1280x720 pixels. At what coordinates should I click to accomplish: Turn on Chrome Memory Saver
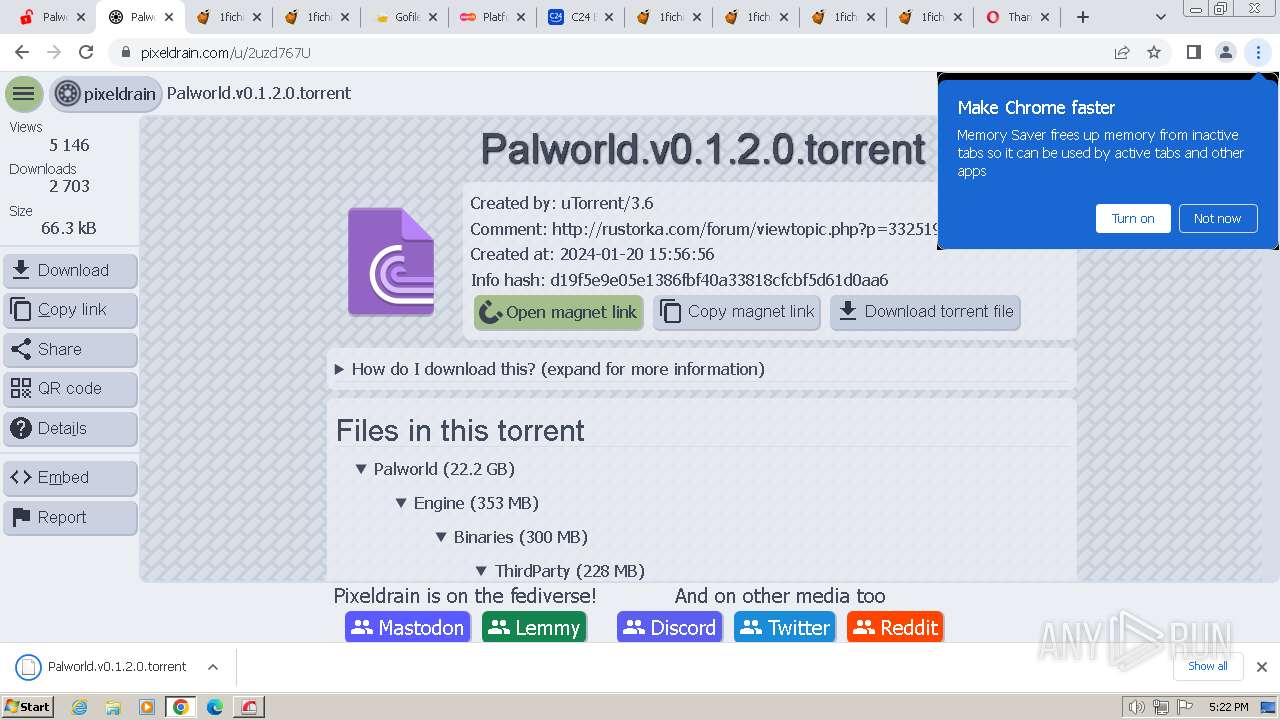point(1133,219)
